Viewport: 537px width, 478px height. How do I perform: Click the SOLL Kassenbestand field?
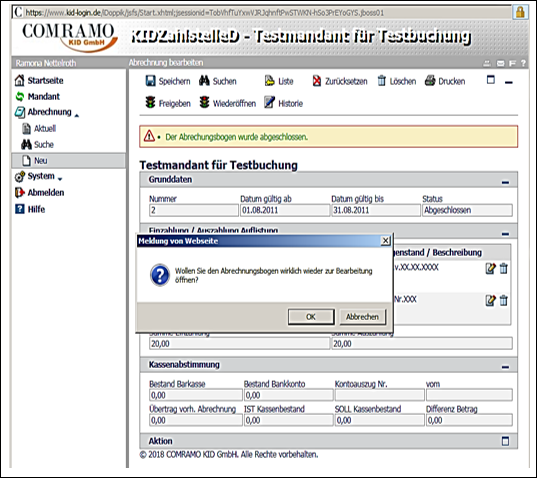click(379, 420)
